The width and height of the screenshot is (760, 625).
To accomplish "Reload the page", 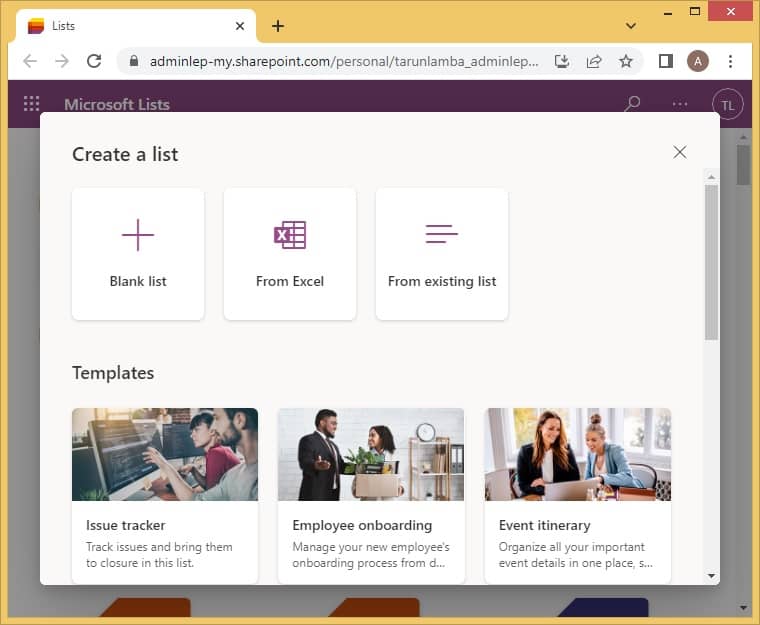I will tap(94, 61).
